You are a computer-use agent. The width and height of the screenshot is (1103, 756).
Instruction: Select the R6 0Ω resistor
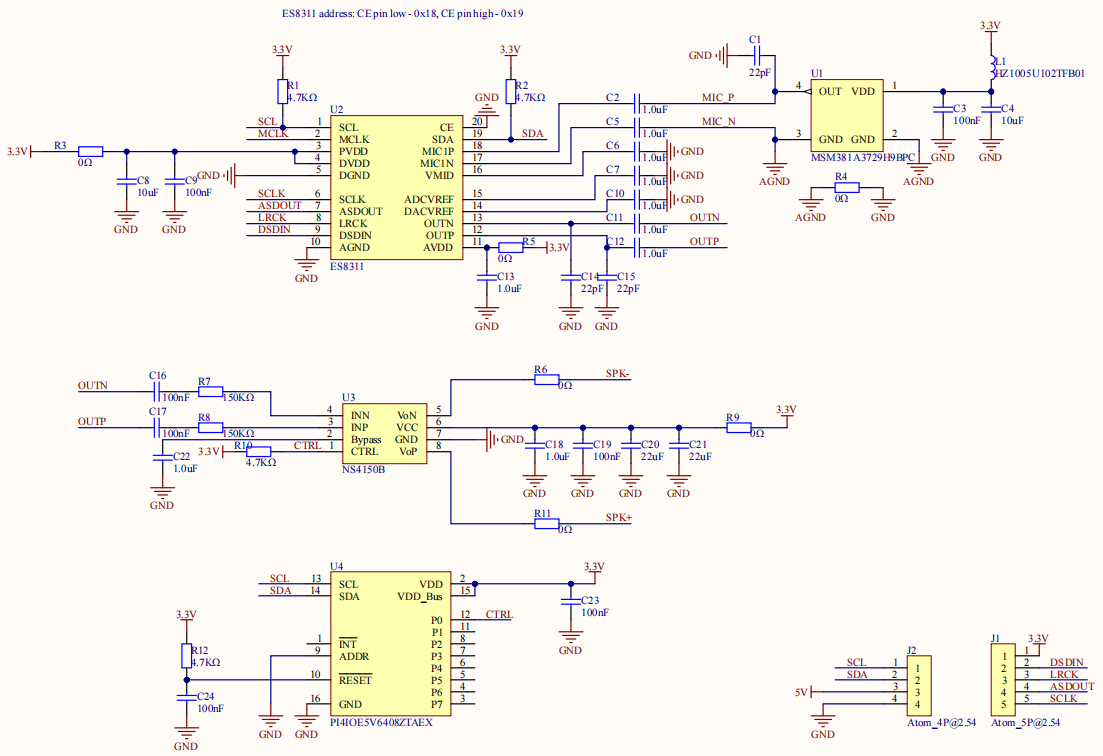point(546,380)
